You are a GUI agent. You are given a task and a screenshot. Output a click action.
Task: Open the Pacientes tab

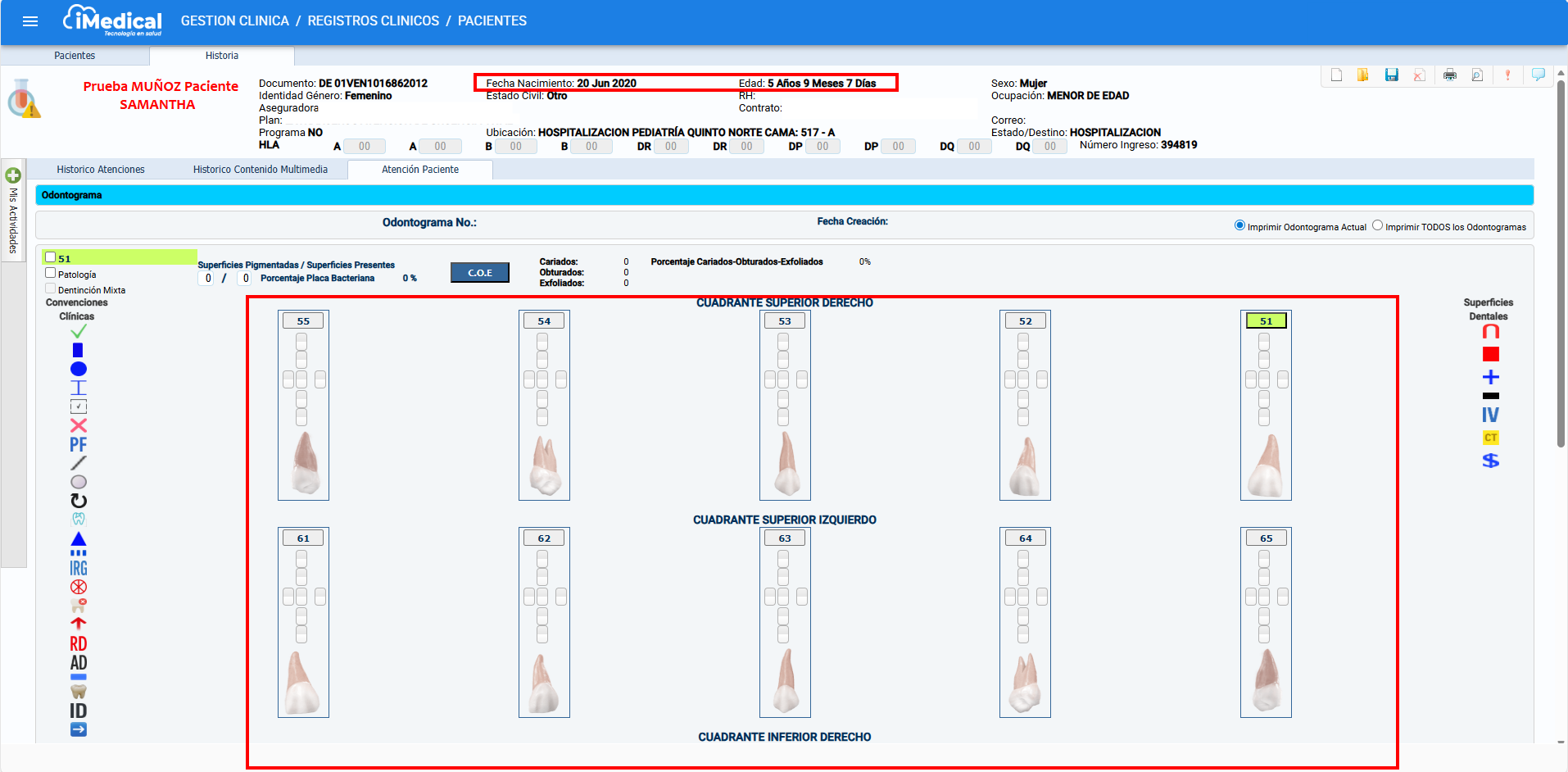75,56
